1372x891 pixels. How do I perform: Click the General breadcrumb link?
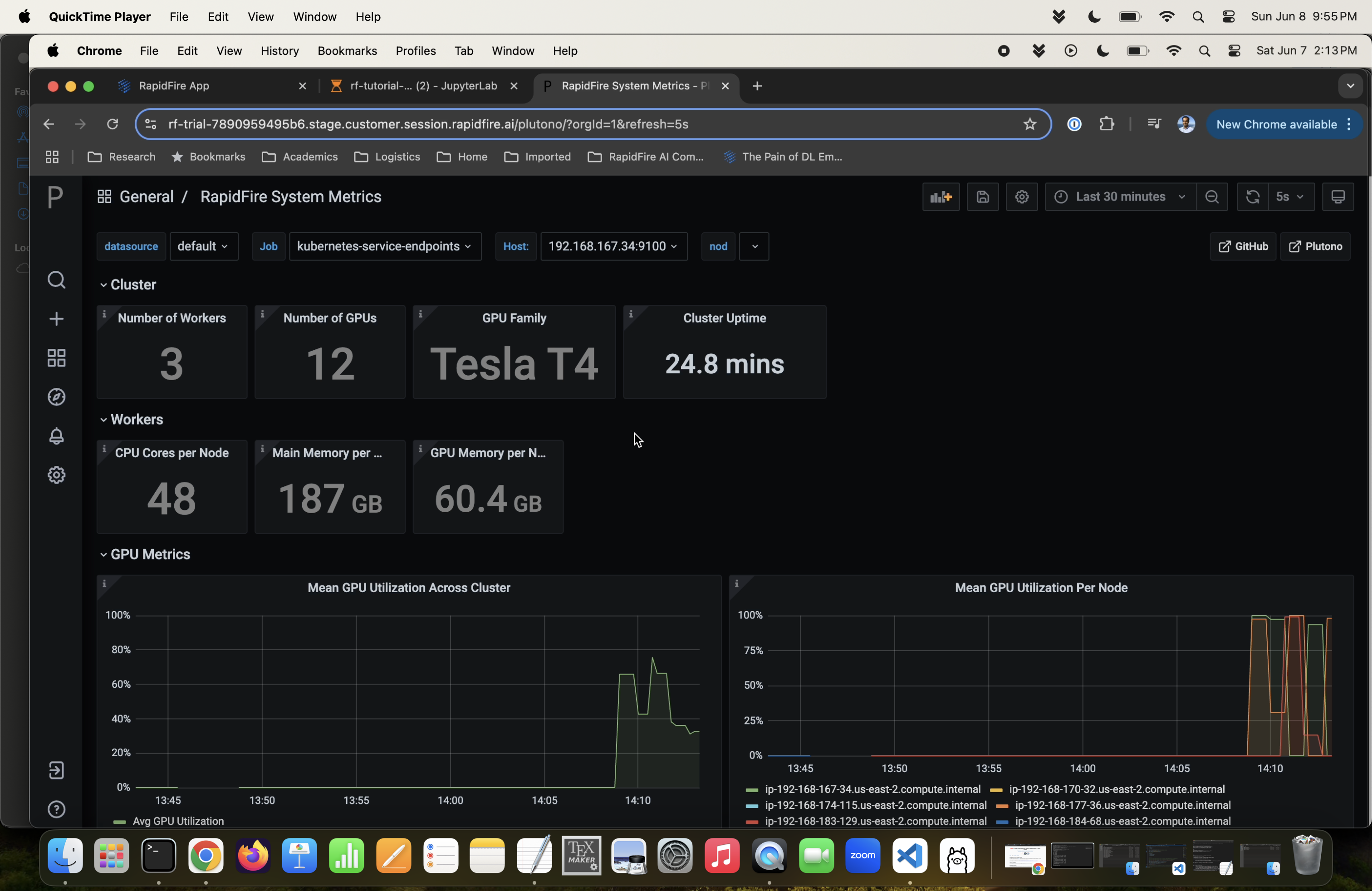click(147, 197)
